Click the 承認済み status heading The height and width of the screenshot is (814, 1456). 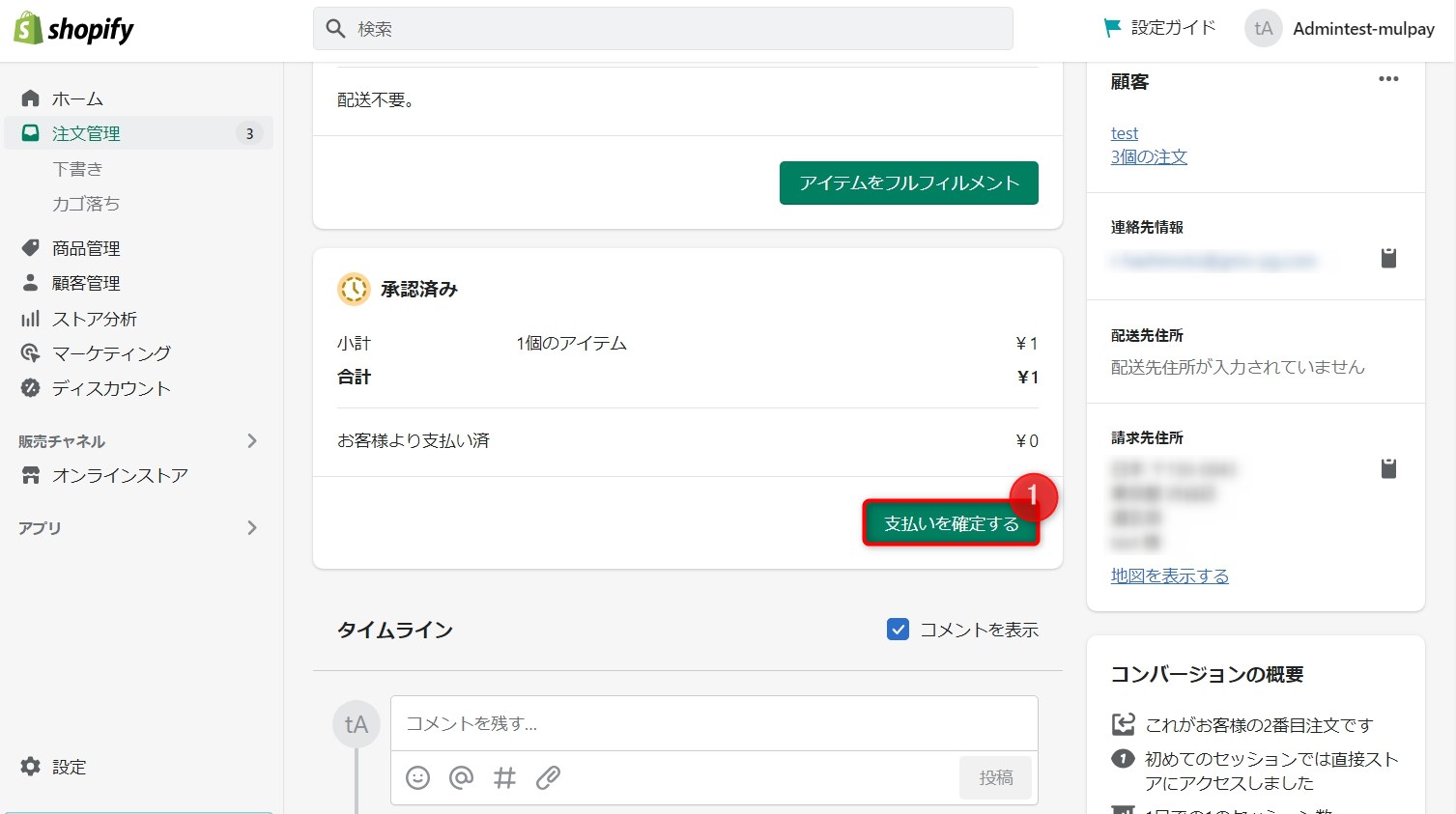click(418, 289)
